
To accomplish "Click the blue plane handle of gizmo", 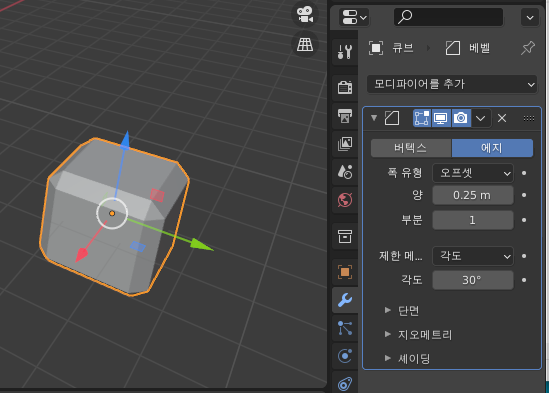I will (x=138, y=246).
